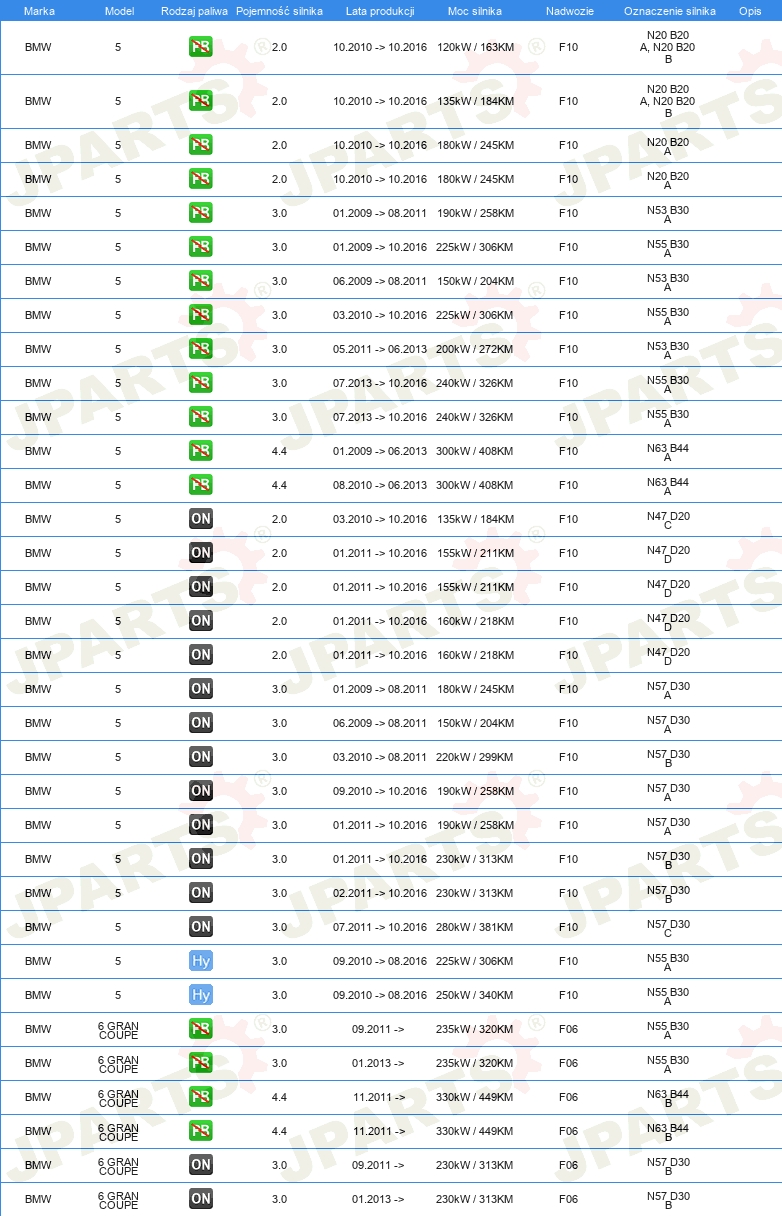782x1216 pixels.
Task: Click the 6 GRAN COUPE cell in the diesel 09.2011 row
Action: click(x=118, y=1165)
